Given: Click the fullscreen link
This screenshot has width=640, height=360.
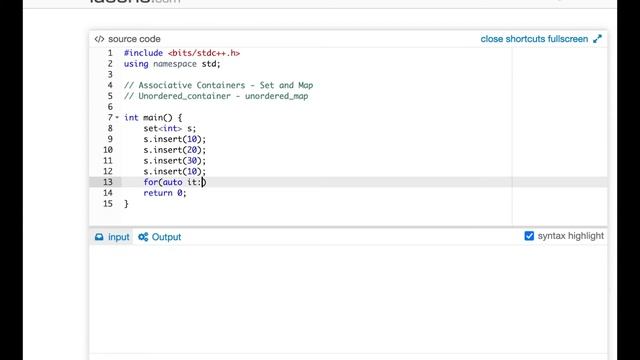Looking at the screenshot, I should 568,39.
